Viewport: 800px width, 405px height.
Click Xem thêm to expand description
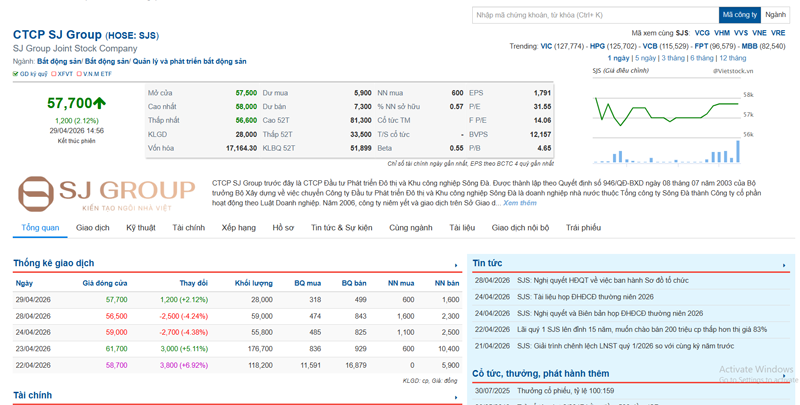point(520,203)
